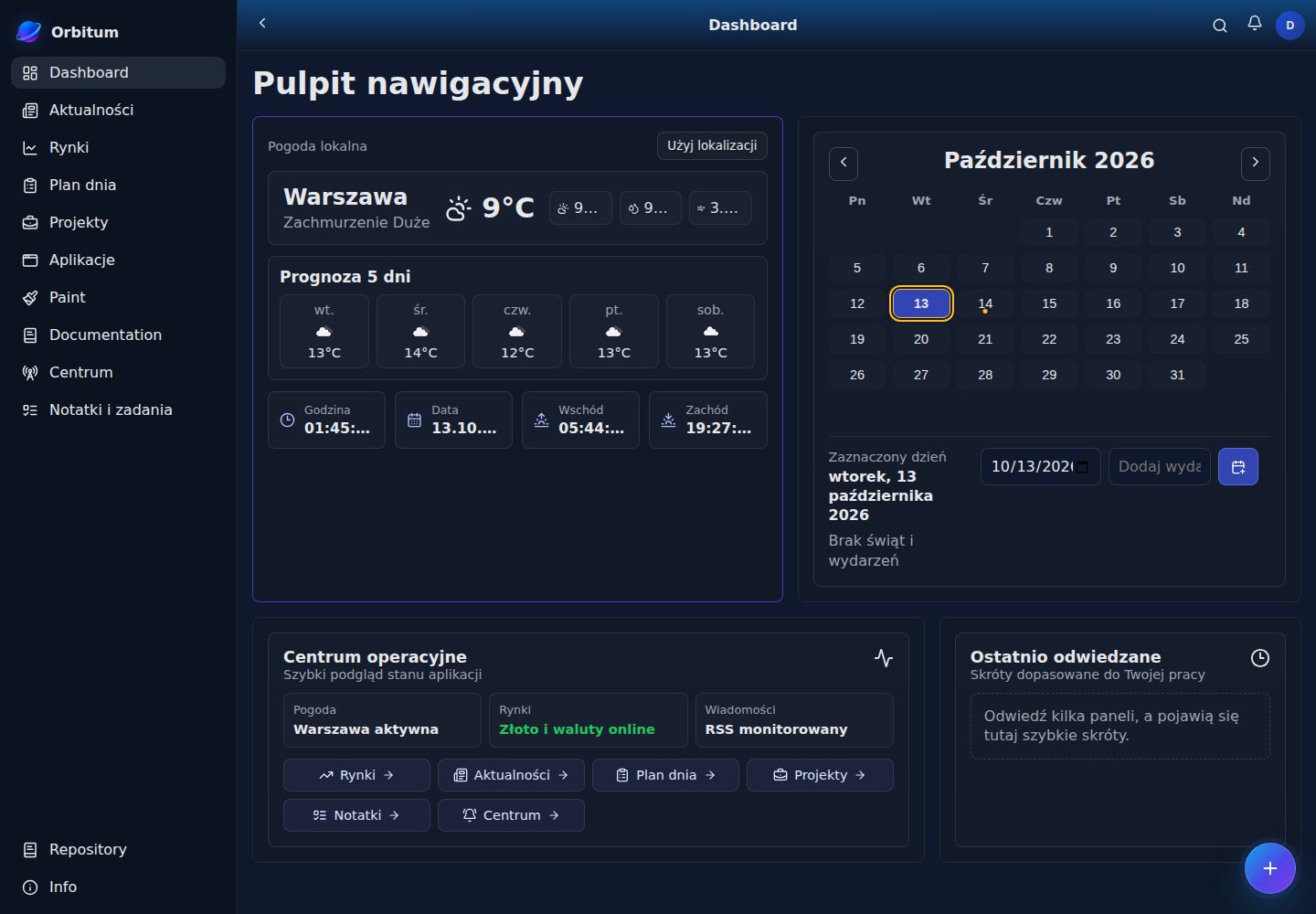Select day 31 in the calendar

pos(1177,376)
